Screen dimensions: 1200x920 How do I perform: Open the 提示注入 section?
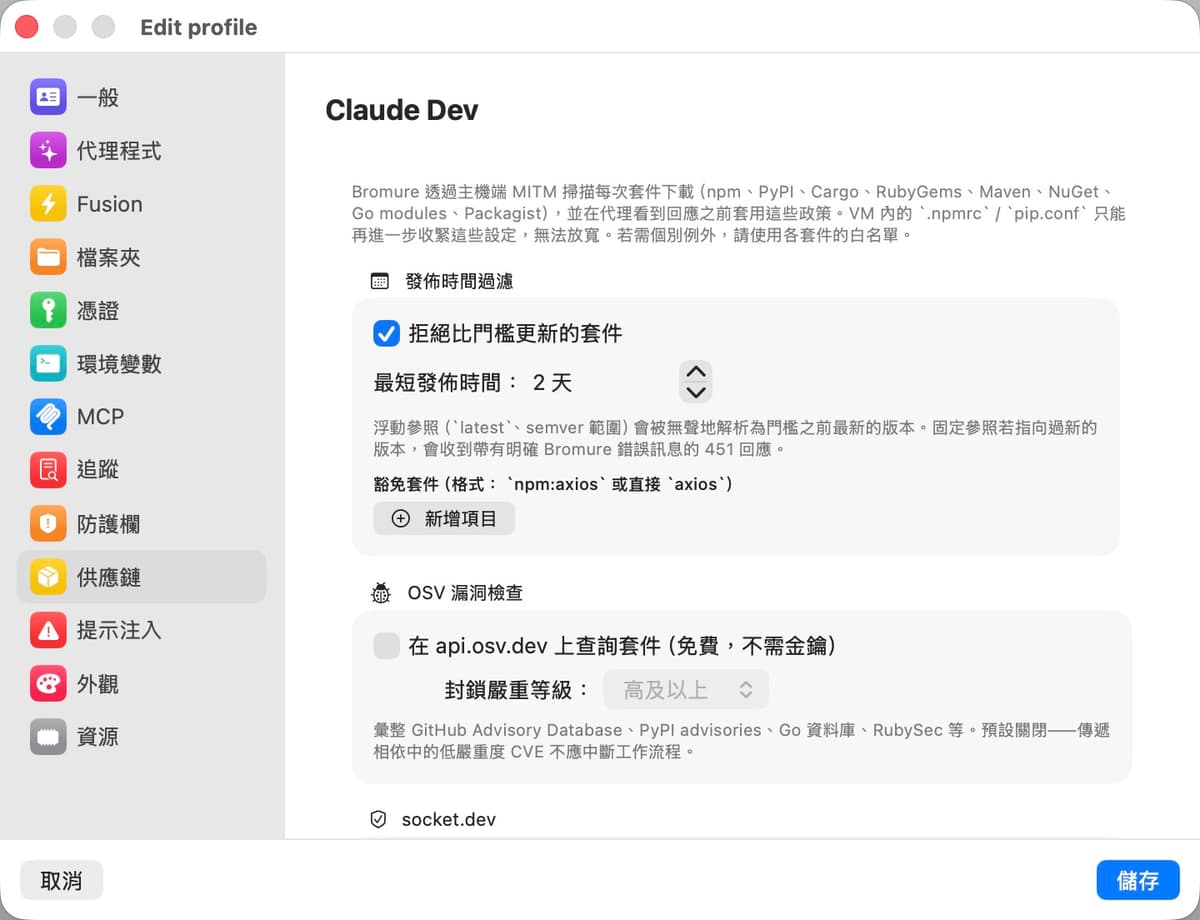pyautogui.click(x=141, y=630)
